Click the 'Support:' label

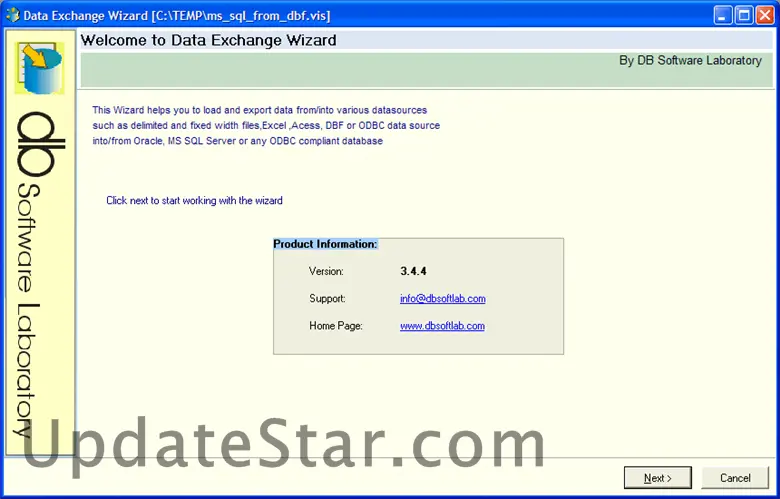[x=327, y=299]
